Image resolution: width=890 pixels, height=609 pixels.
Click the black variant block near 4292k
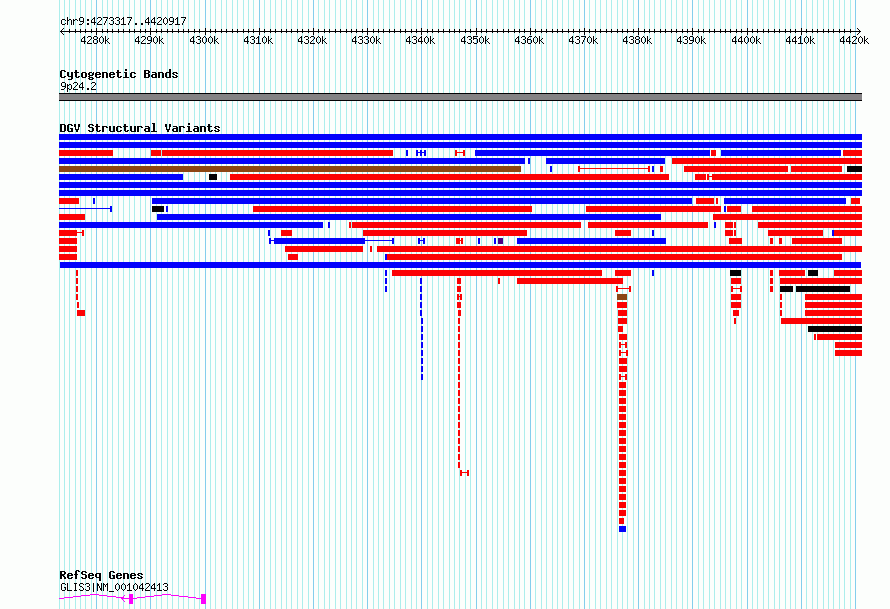tap(158, 209)
